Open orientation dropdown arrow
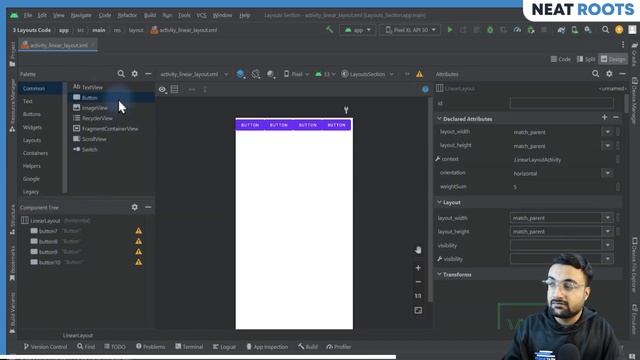The height and width of the screenshot is (360, 640). click(x=607, y=173)
